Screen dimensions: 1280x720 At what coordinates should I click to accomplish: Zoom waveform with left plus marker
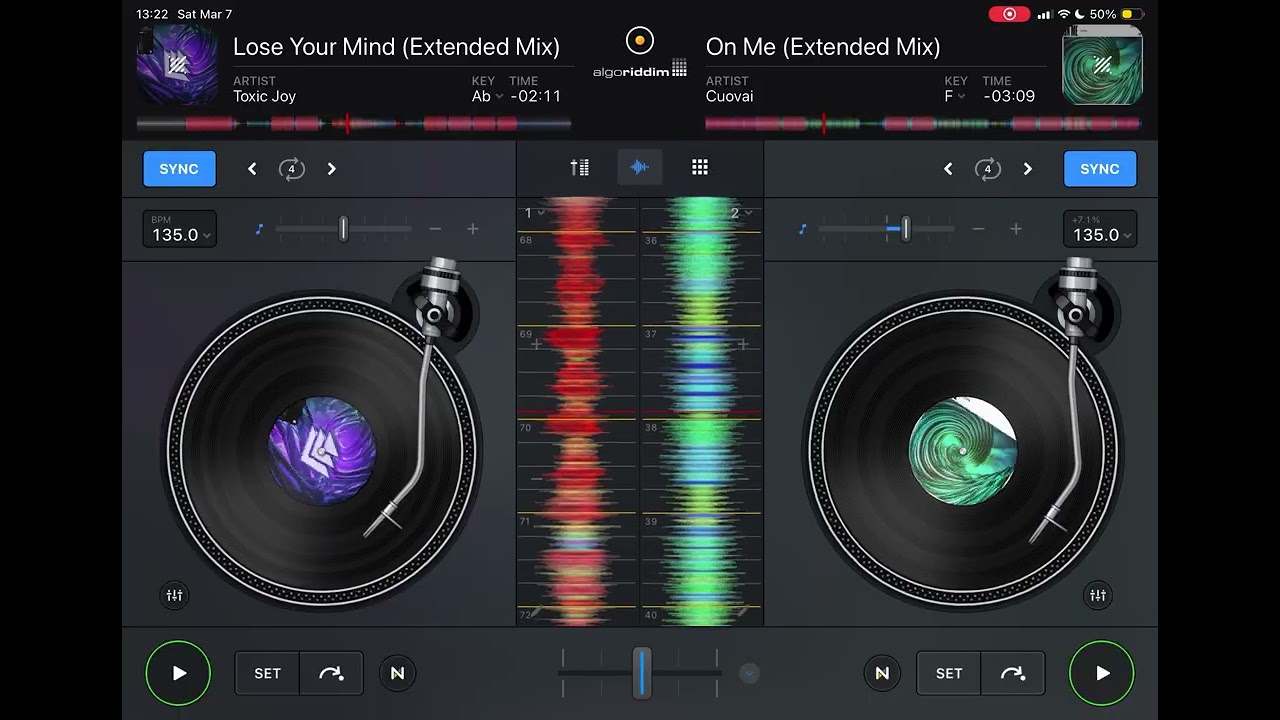(536, 345)
